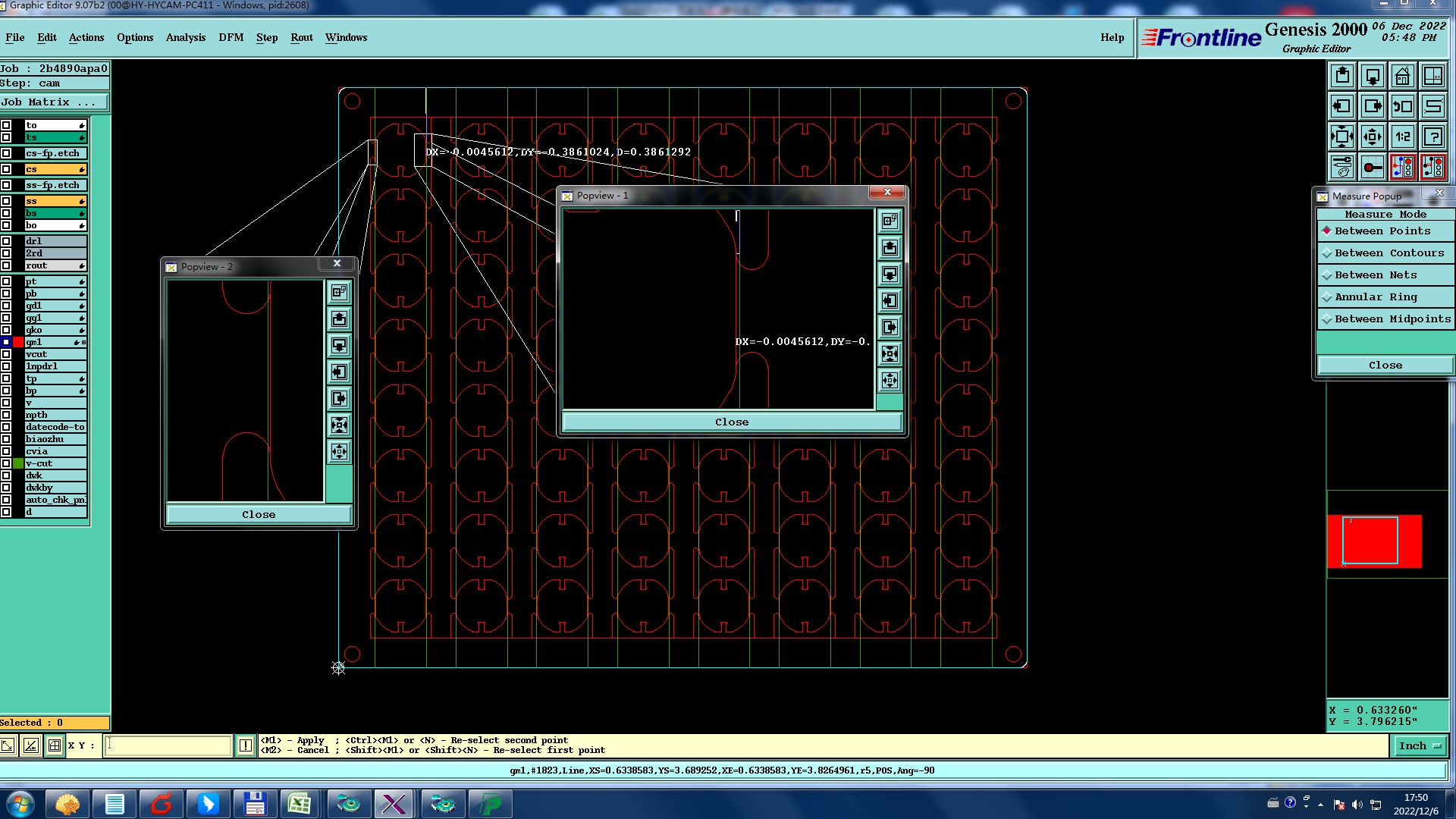Screen dimensions: 1456x819
Task: Click the exclamation mark icon beside XY field
Action: 246,745
